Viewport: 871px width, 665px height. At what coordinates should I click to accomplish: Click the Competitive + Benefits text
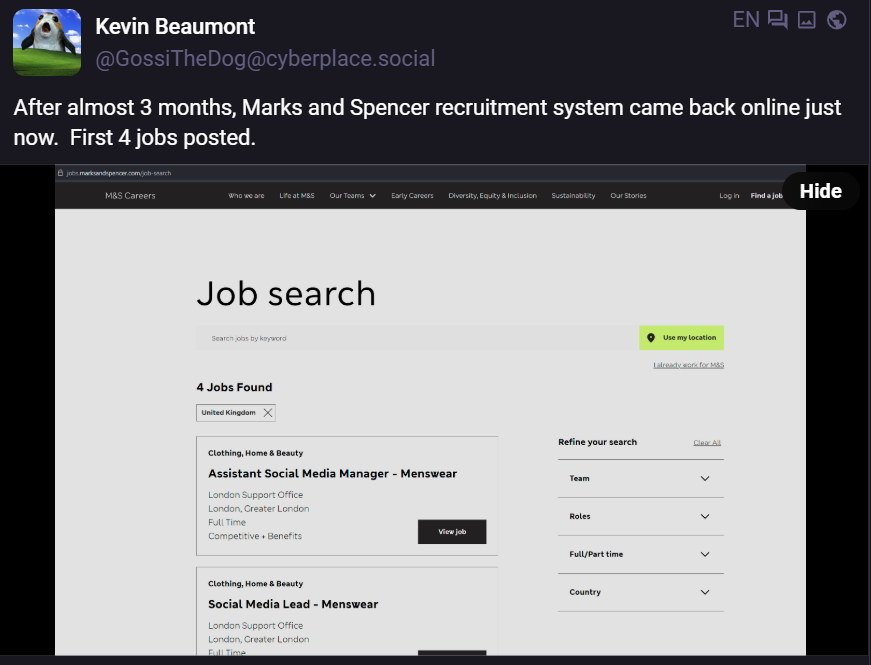point(255,536)
